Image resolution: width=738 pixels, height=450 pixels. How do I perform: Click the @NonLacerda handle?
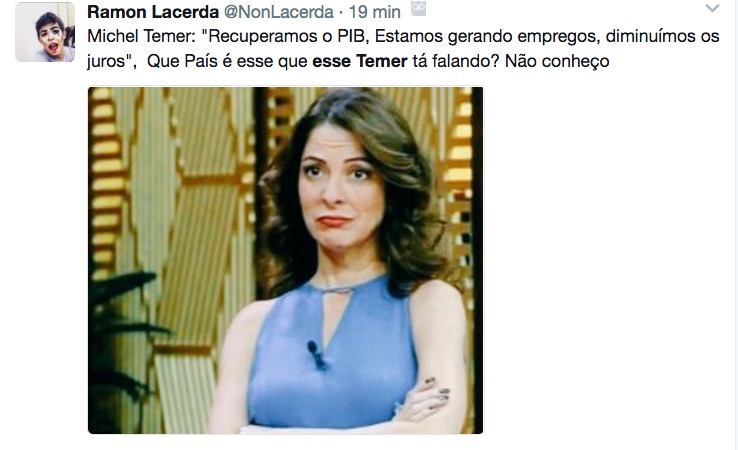[279, 12]
